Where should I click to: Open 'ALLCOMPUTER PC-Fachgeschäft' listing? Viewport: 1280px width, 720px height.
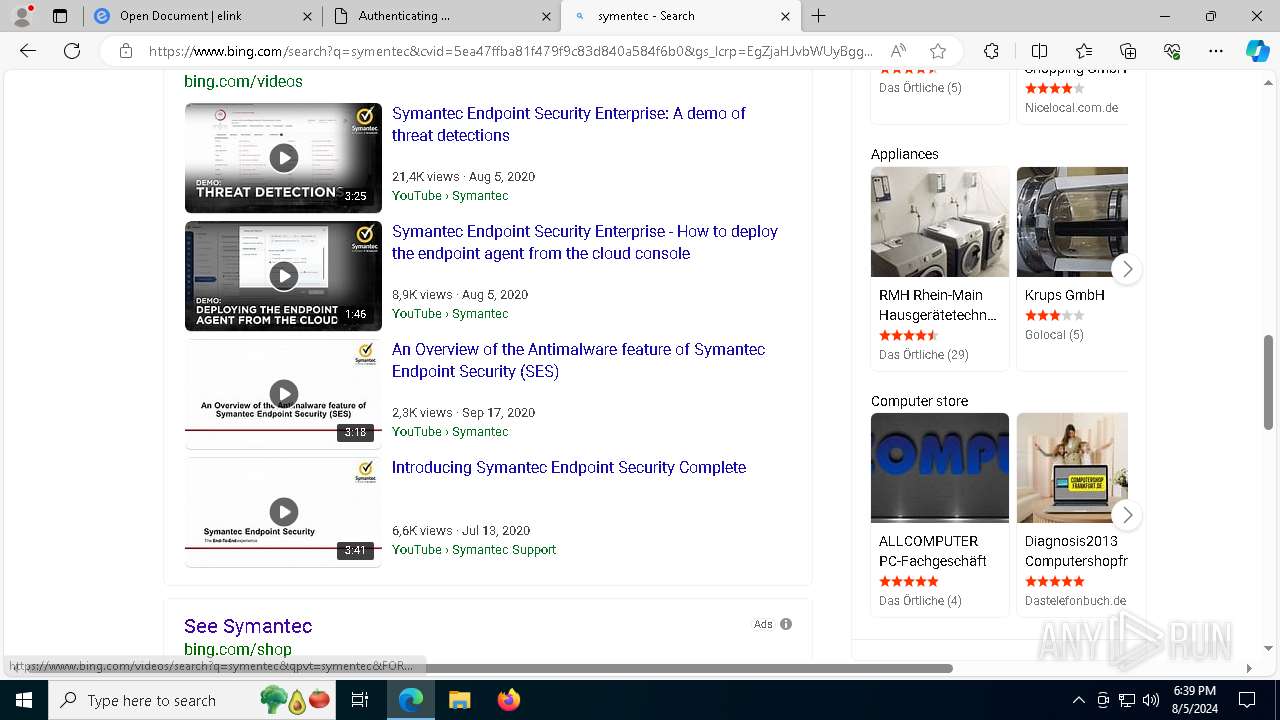(933, 551)
